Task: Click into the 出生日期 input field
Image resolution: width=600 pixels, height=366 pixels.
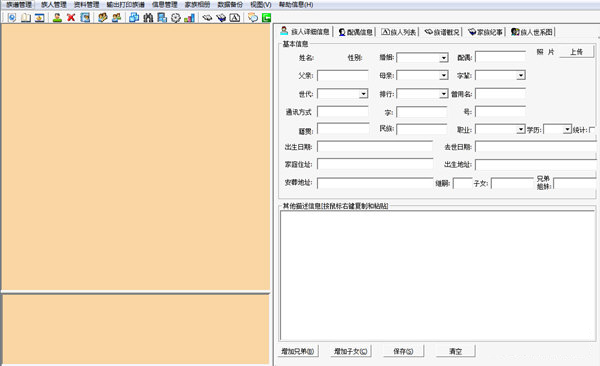Action: 375,147
